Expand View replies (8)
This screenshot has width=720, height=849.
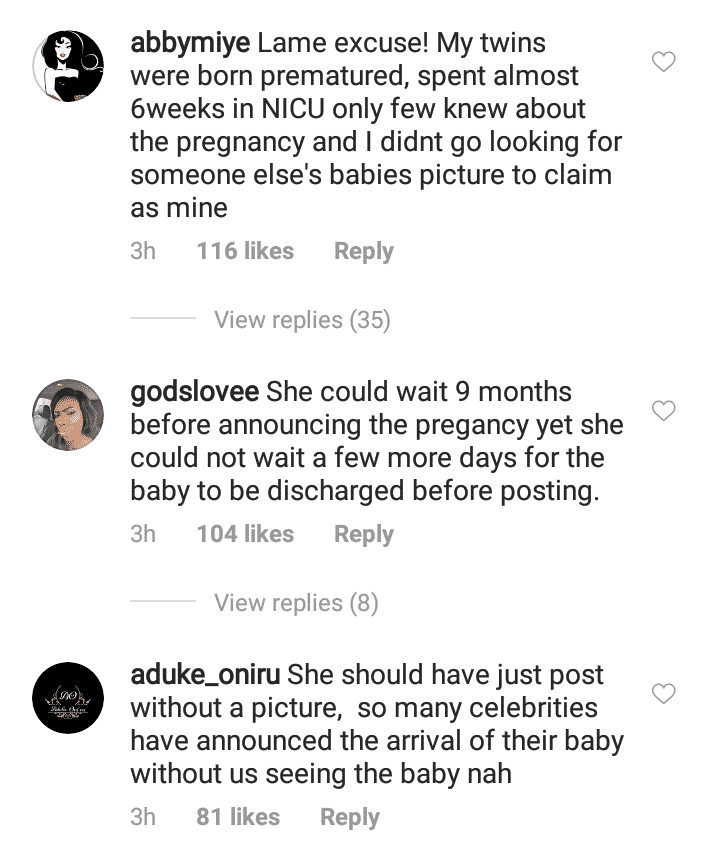tap(295, 603)
